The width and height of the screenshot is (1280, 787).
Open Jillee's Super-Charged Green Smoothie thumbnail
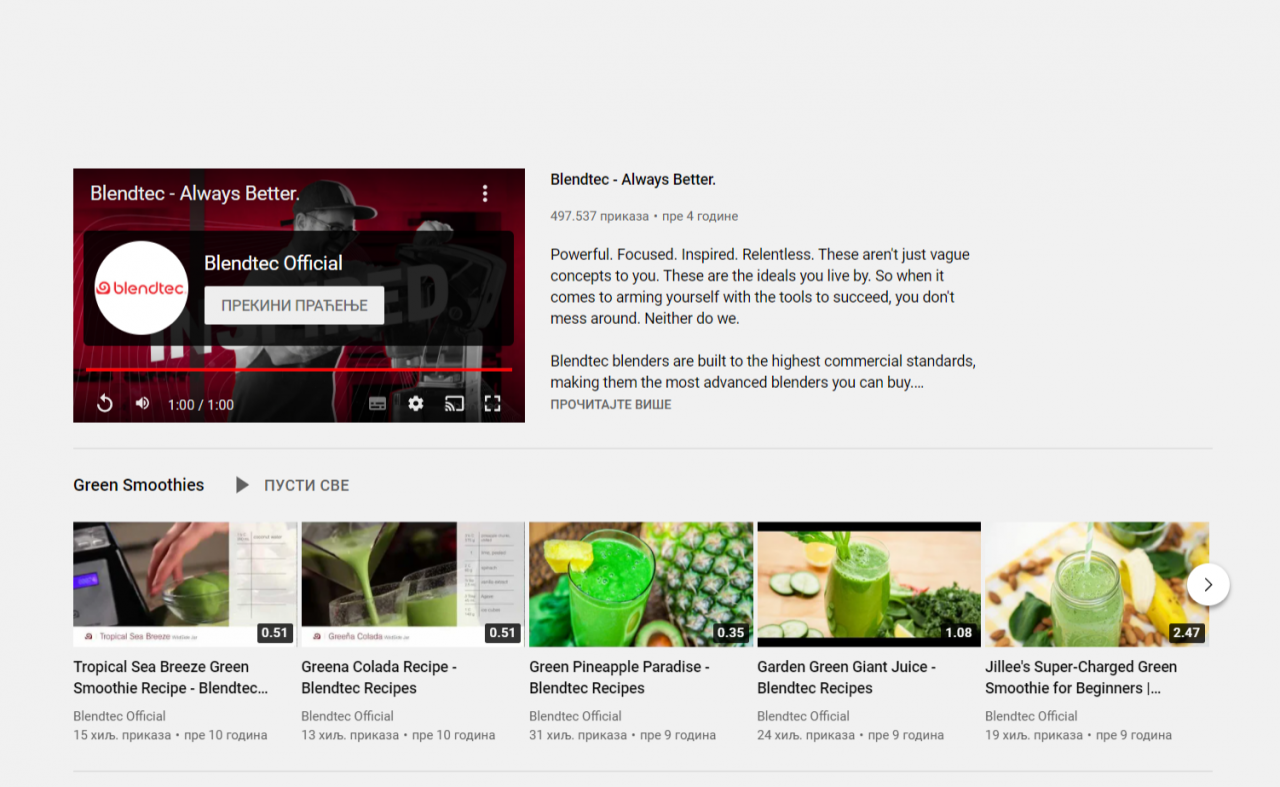click(x=1097, y=584)
